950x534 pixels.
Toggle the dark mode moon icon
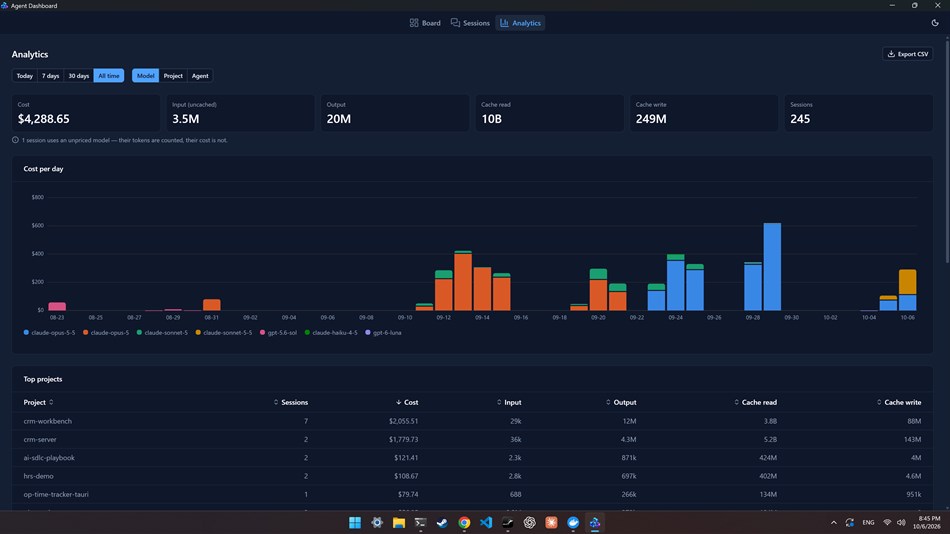(x=935, y=23)
